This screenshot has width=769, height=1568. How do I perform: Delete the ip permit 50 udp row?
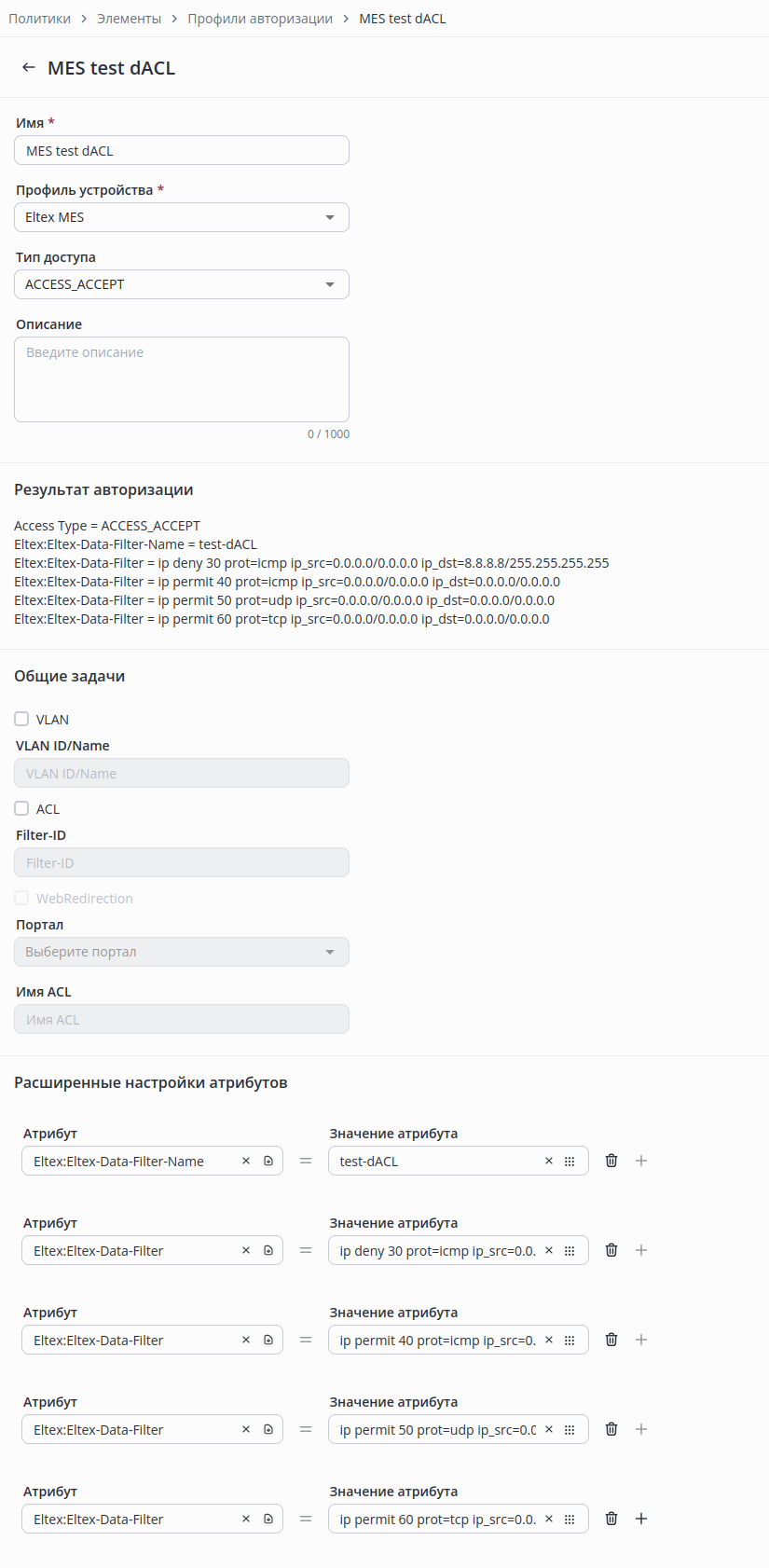point(611,1429)
